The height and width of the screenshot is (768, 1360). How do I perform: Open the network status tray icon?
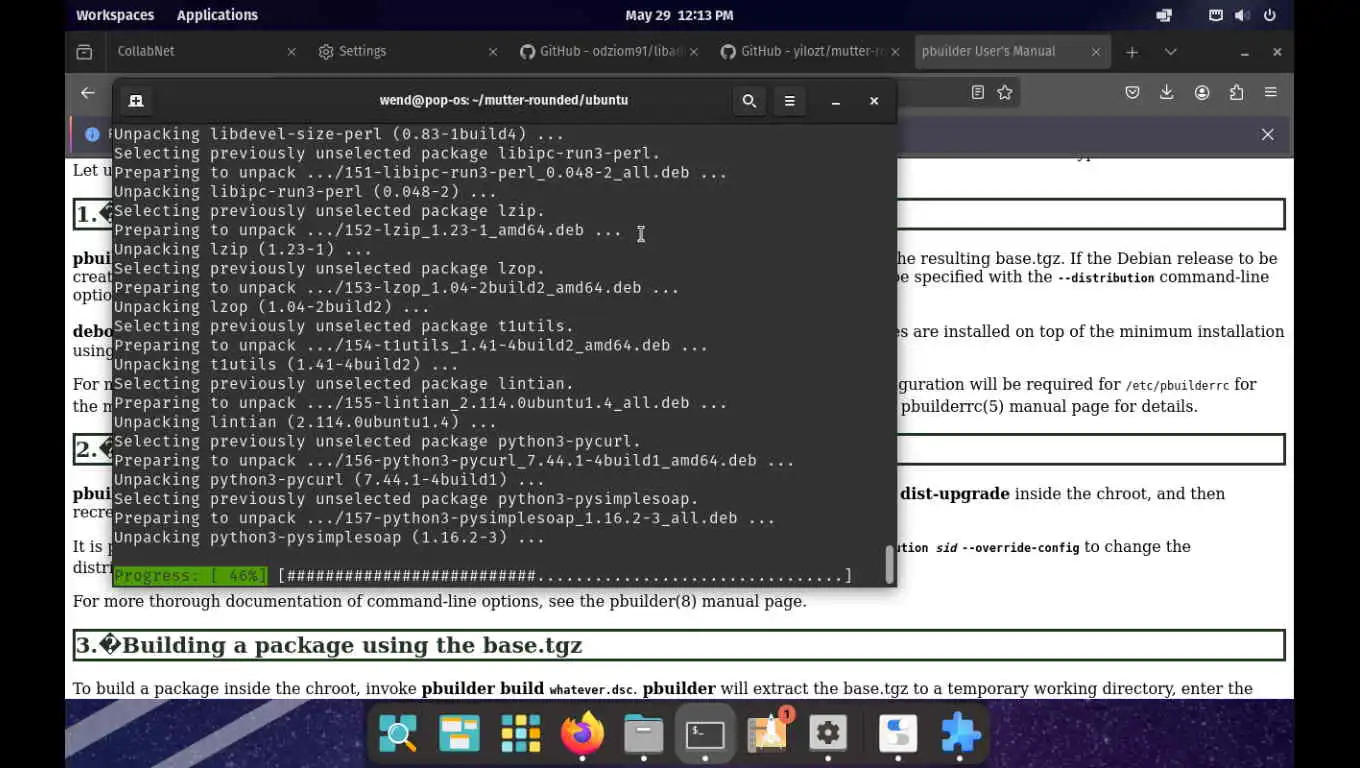[1216, 15]
